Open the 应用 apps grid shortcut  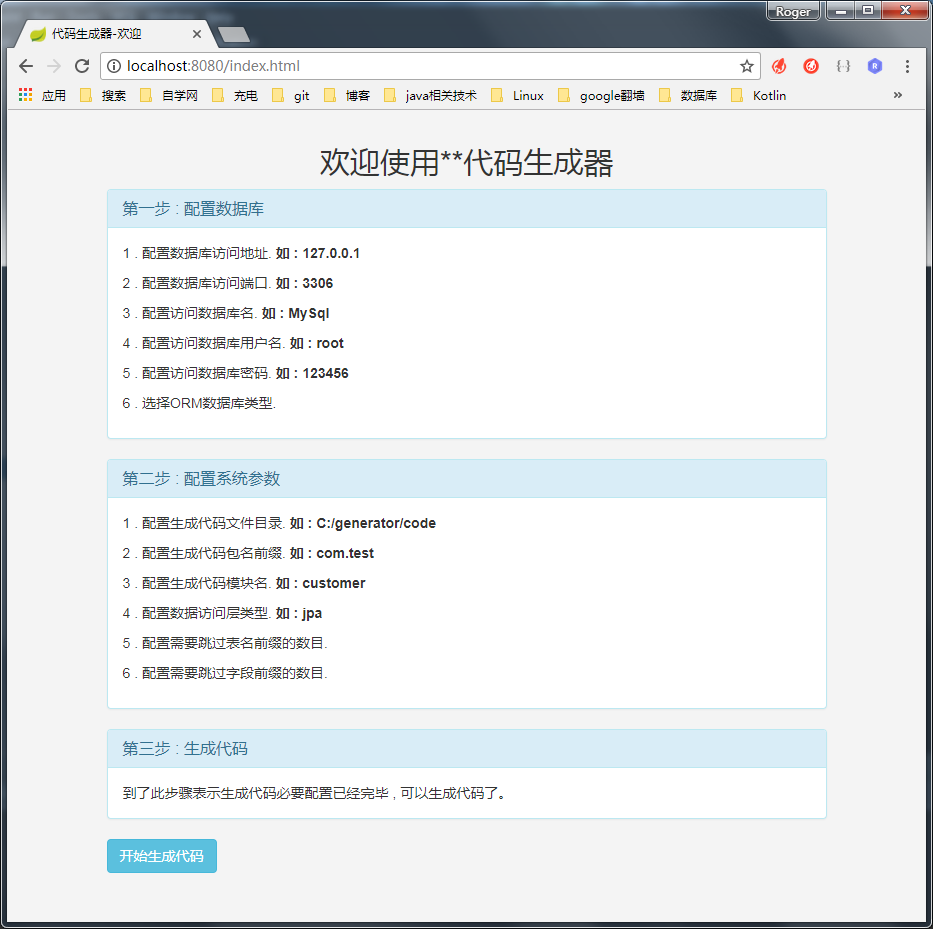pyautogui.click(x=42, y=95)
